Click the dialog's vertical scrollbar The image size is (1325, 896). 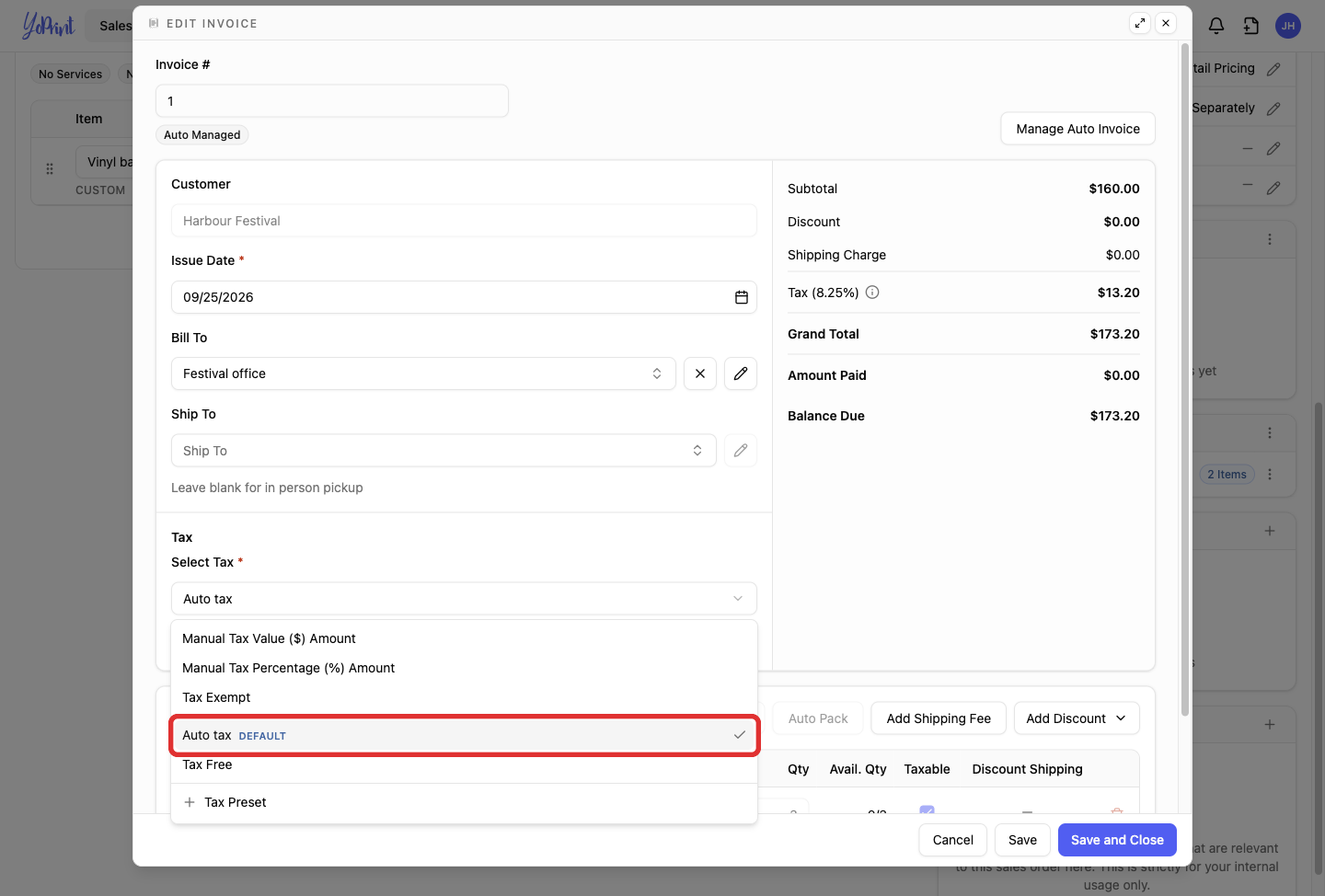pos(1185,379)
